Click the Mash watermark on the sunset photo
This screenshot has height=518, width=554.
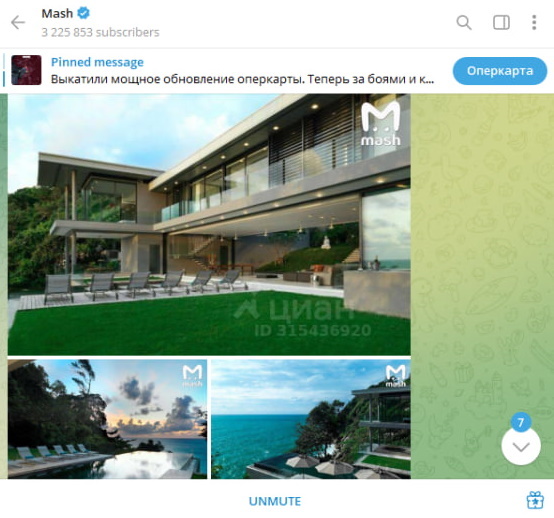coord(193,376)
